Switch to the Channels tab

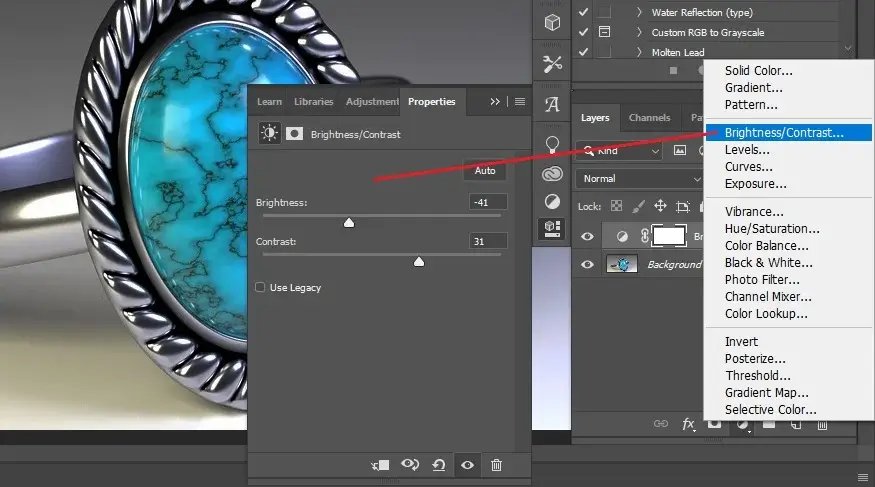click(649, 118)
